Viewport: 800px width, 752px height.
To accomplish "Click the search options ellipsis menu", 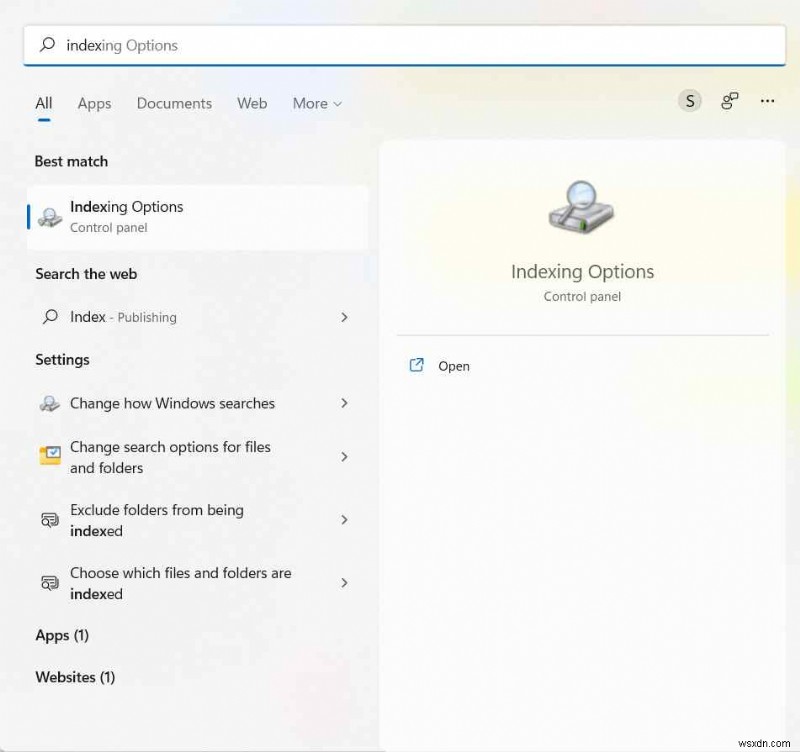I will (767, 101).
